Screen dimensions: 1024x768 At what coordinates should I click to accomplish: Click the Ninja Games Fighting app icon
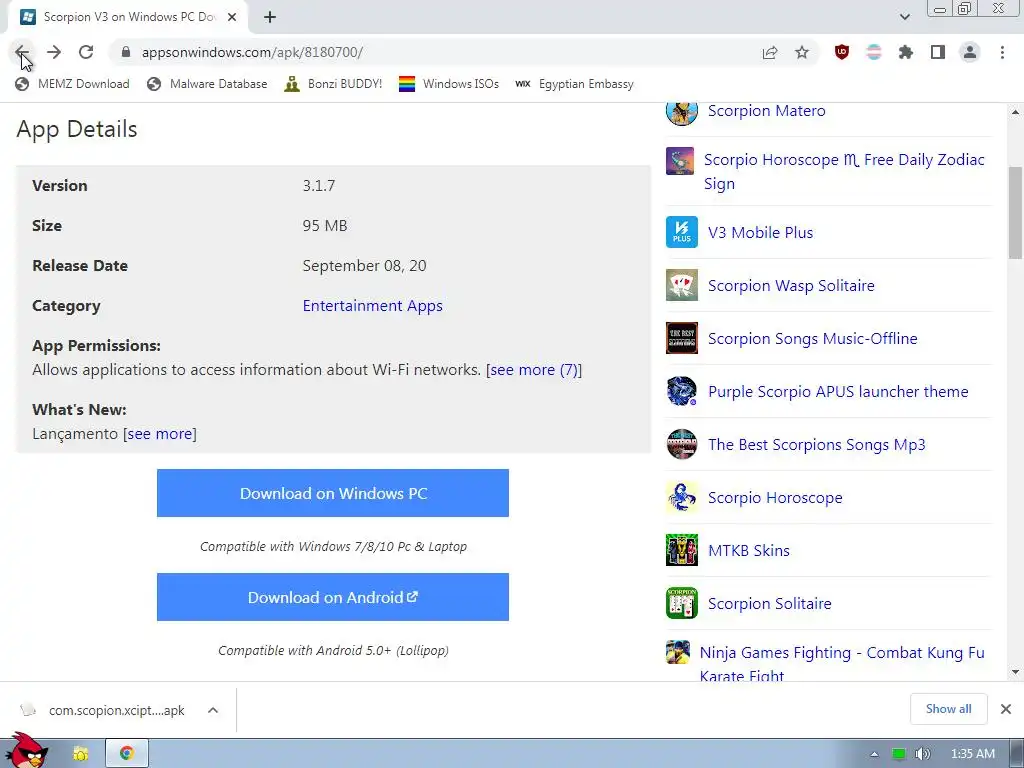click(678, 652)
